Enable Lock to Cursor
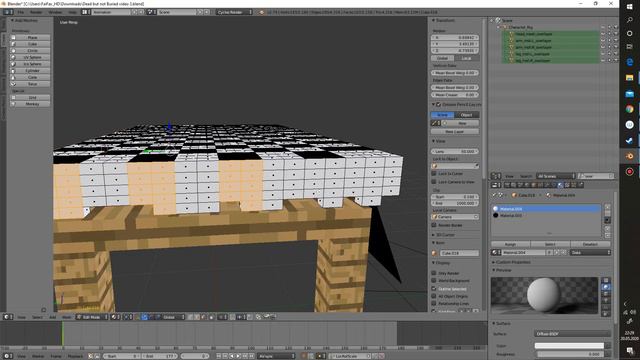The height and width of the screenshot is (360, 640). click(434, 173)
